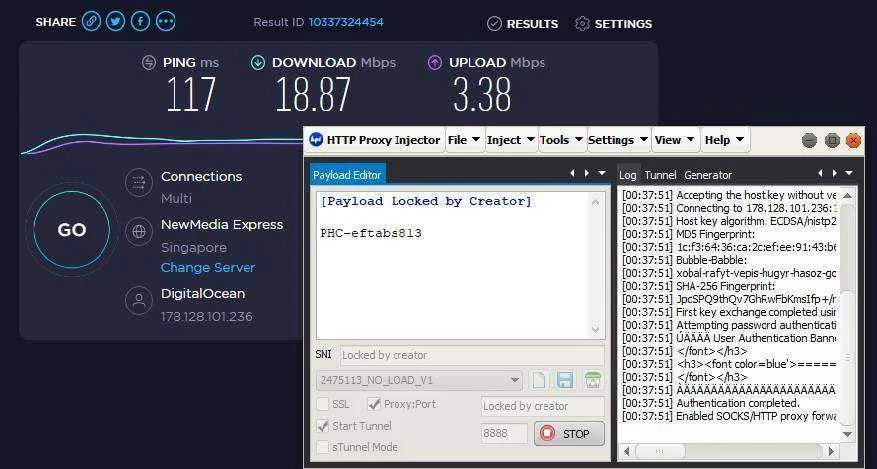Click 'Authentication completed.' log line
877x469 pixels.
tap(738, 403)
